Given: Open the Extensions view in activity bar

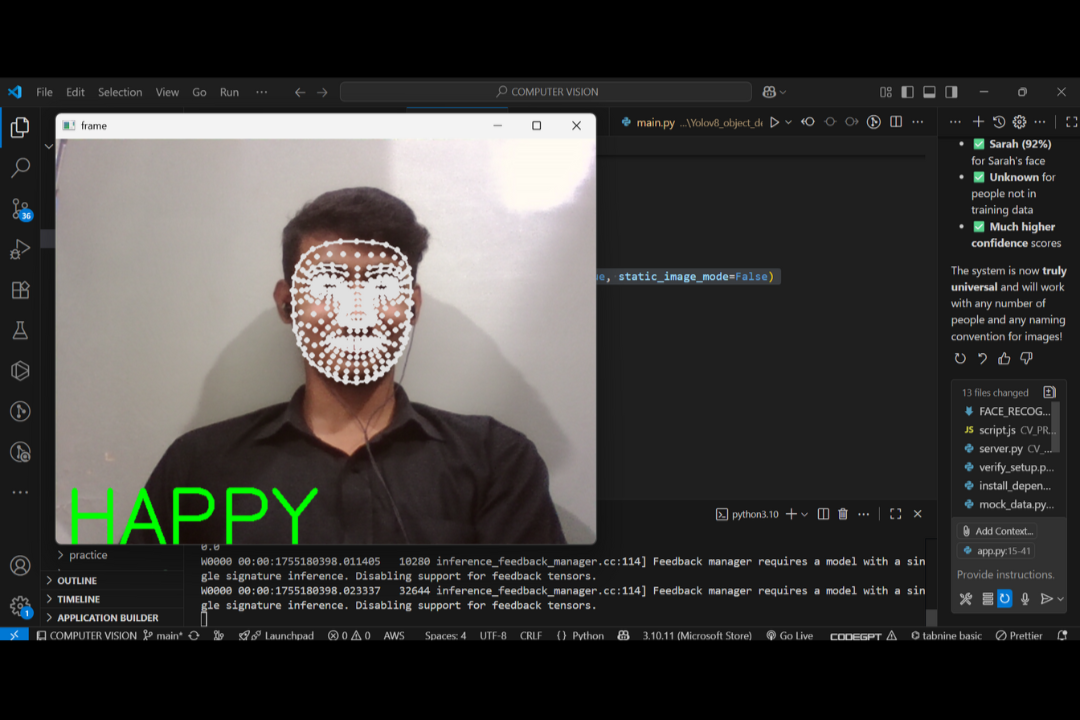Looking at the screenshot, I should click(20, 290).
